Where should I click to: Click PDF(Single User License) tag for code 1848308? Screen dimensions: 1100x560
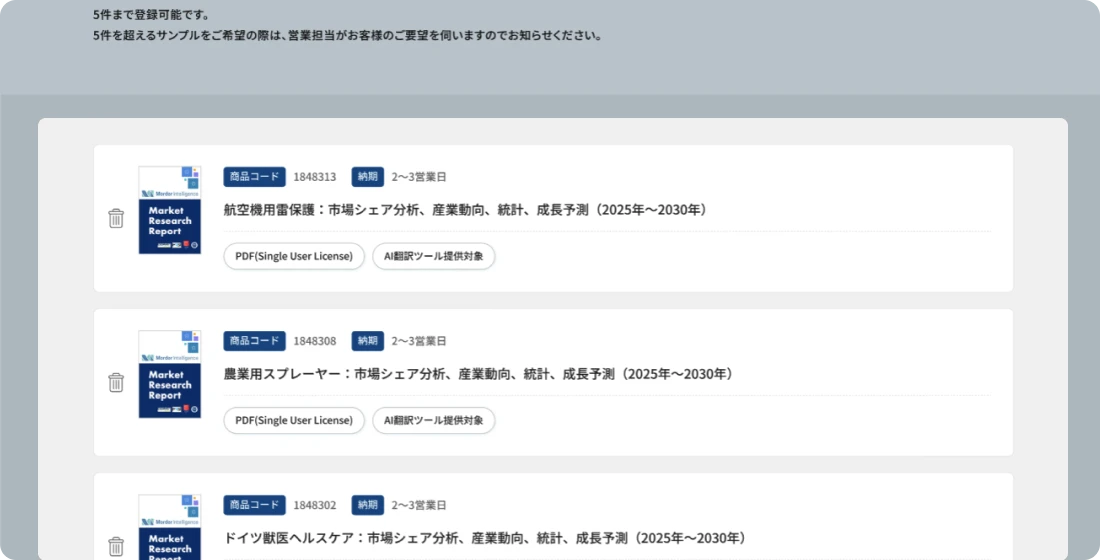coord(294,420)
